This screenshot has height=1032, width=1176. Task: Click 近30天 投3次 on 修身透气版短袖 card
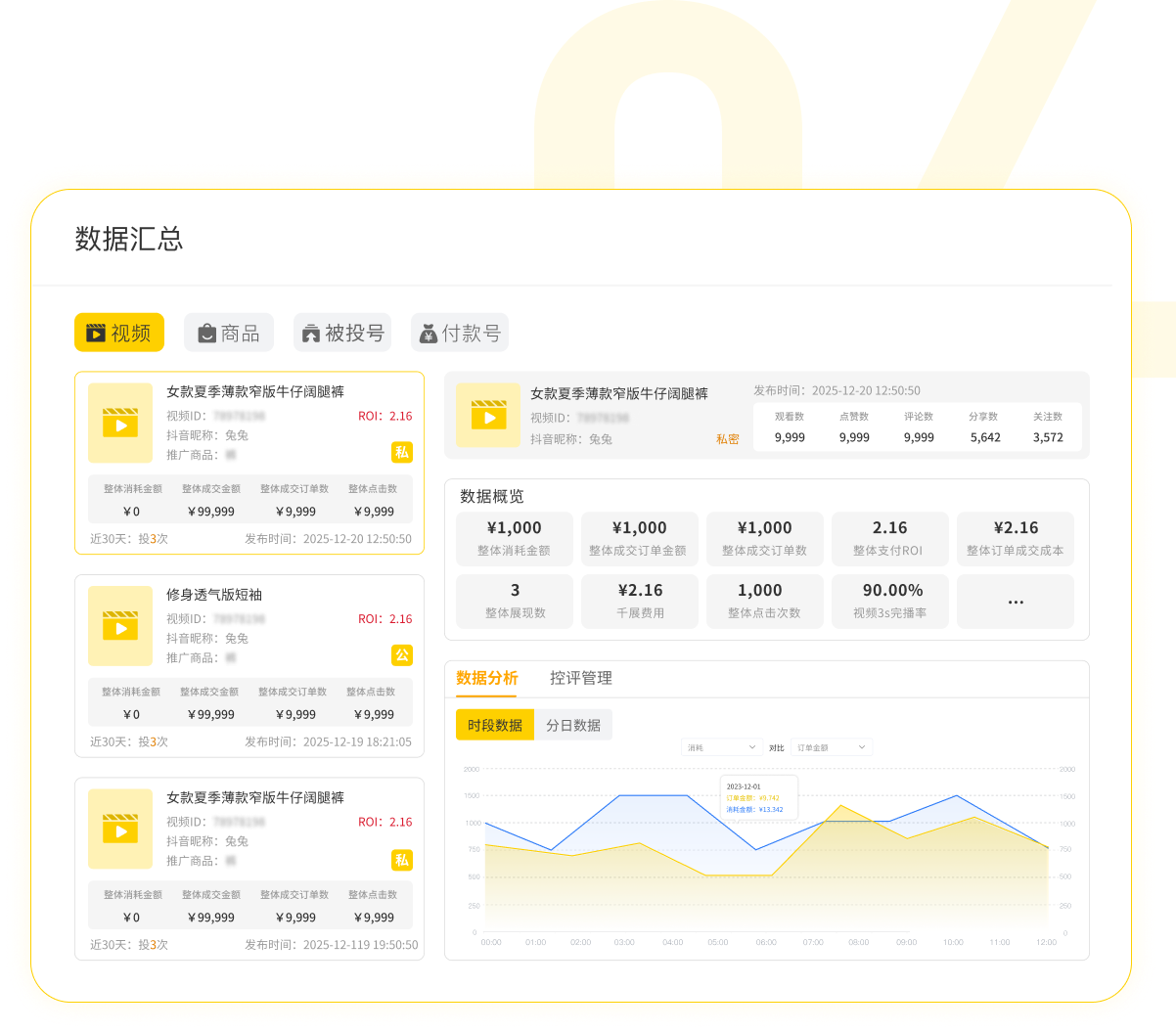click(129, 742)
